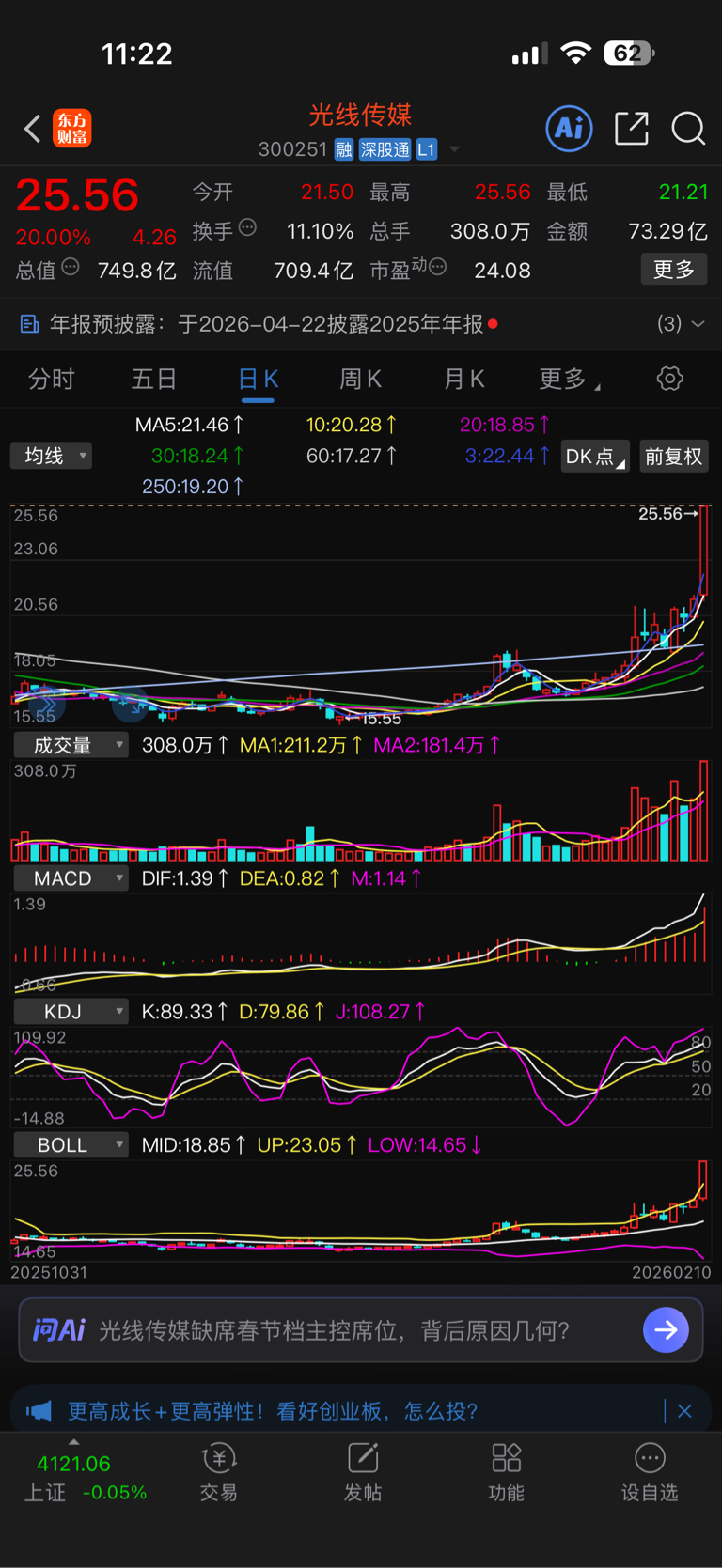Toggle the 前复权 adjustment button
The image size is (722, 1568).
(x=673, y=457)
